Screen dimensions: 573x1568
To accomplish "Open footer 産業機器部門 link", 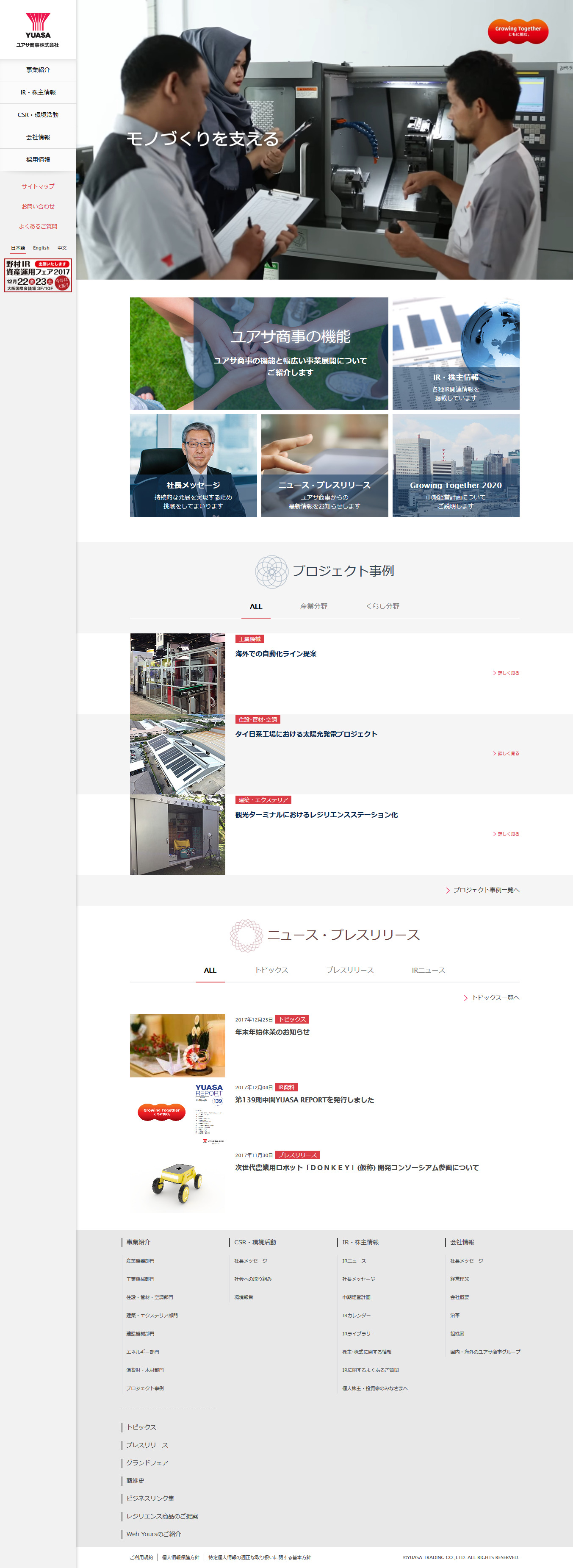I will (x=140, y=1260).
